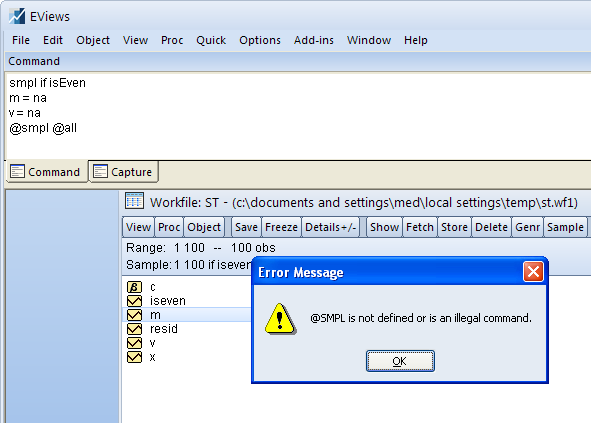Click the EViews application logo icon

click(17, 16)
